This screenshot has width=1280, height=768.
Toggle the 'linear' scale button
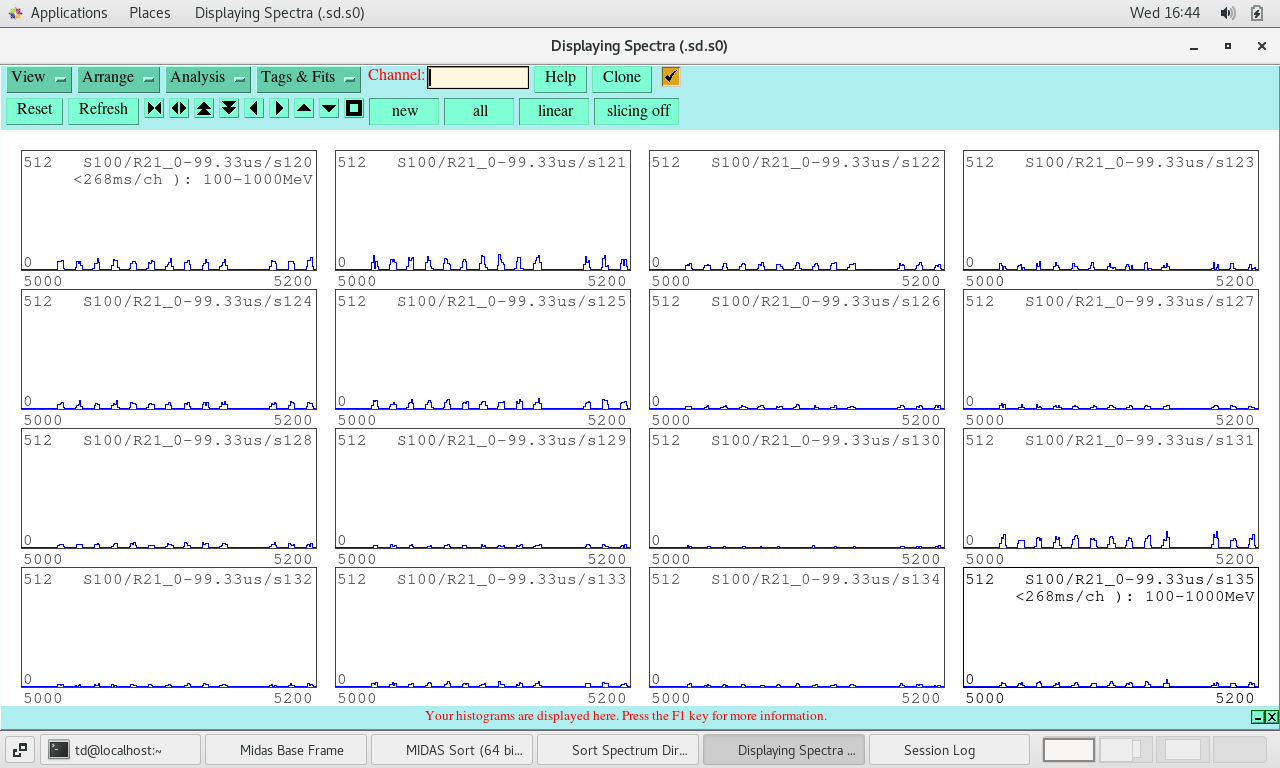[554, 111]
